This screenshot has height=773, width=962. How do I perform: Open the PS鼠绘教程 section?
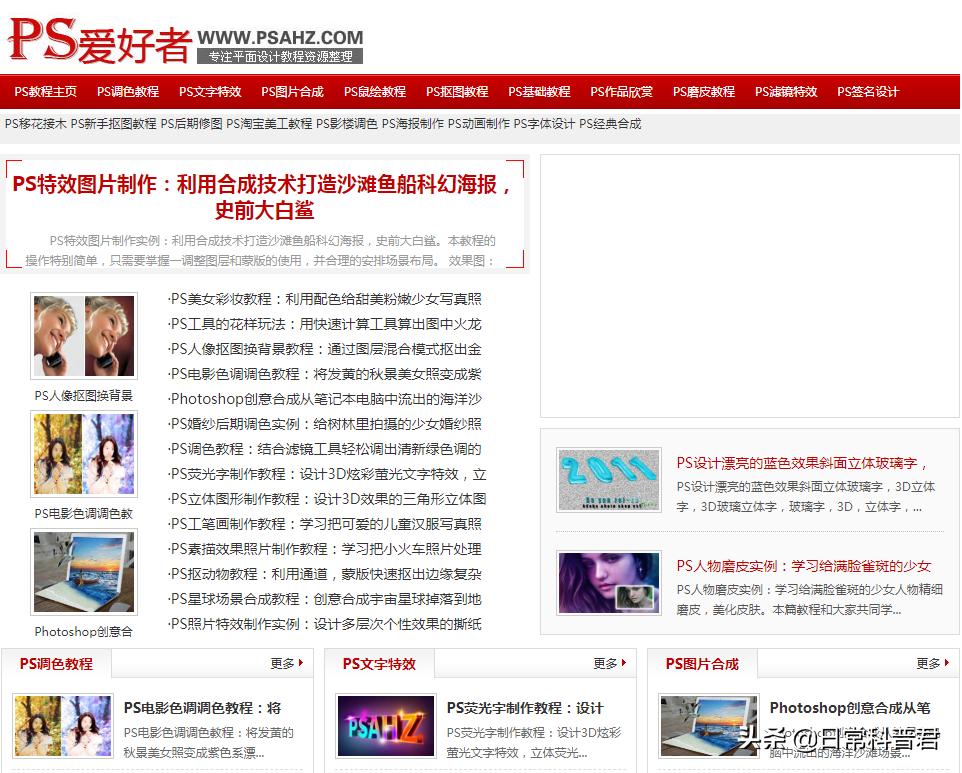click(x=373, y=91)
